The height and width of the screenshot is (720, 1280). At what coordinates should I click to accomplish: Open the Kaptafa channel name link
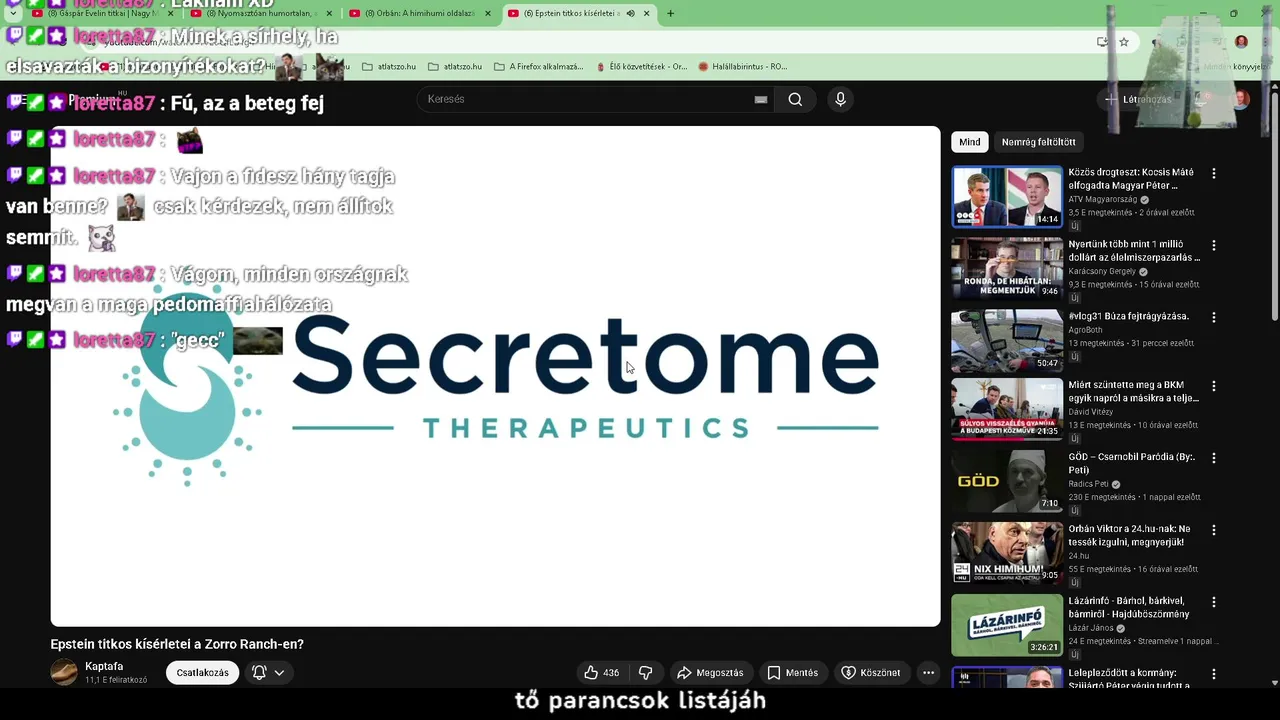(104, 666)
